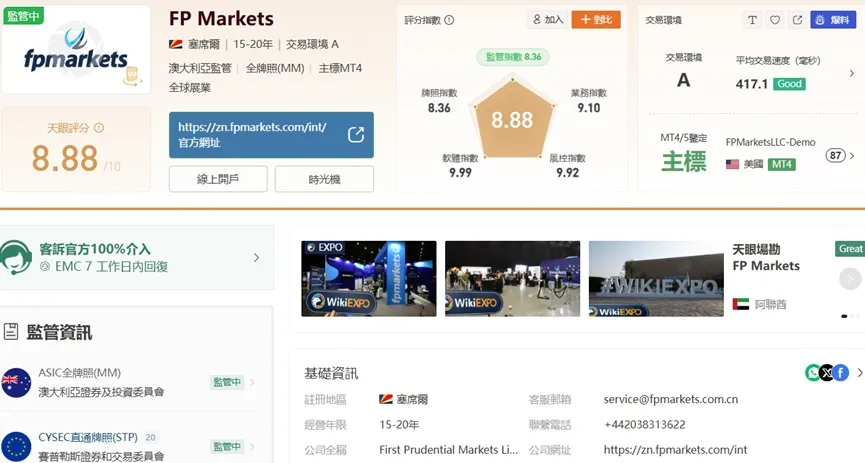This screenshot has width=865, height=463.
Task: Click the 軟體指數 9.99 score
Action: (x=460, y=173)
